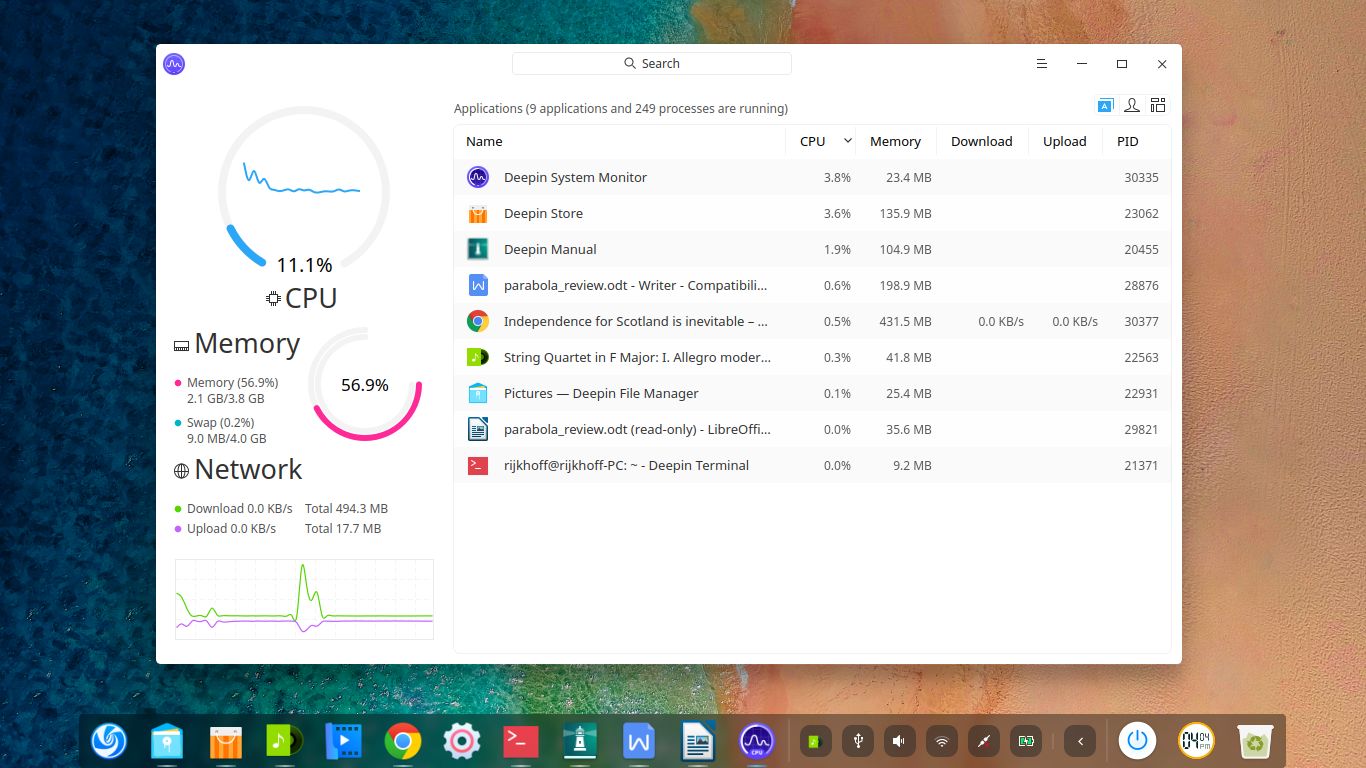Click System Monitor icon in dock
This screenshot has width=1366, height=768.
tap(757, 741)
